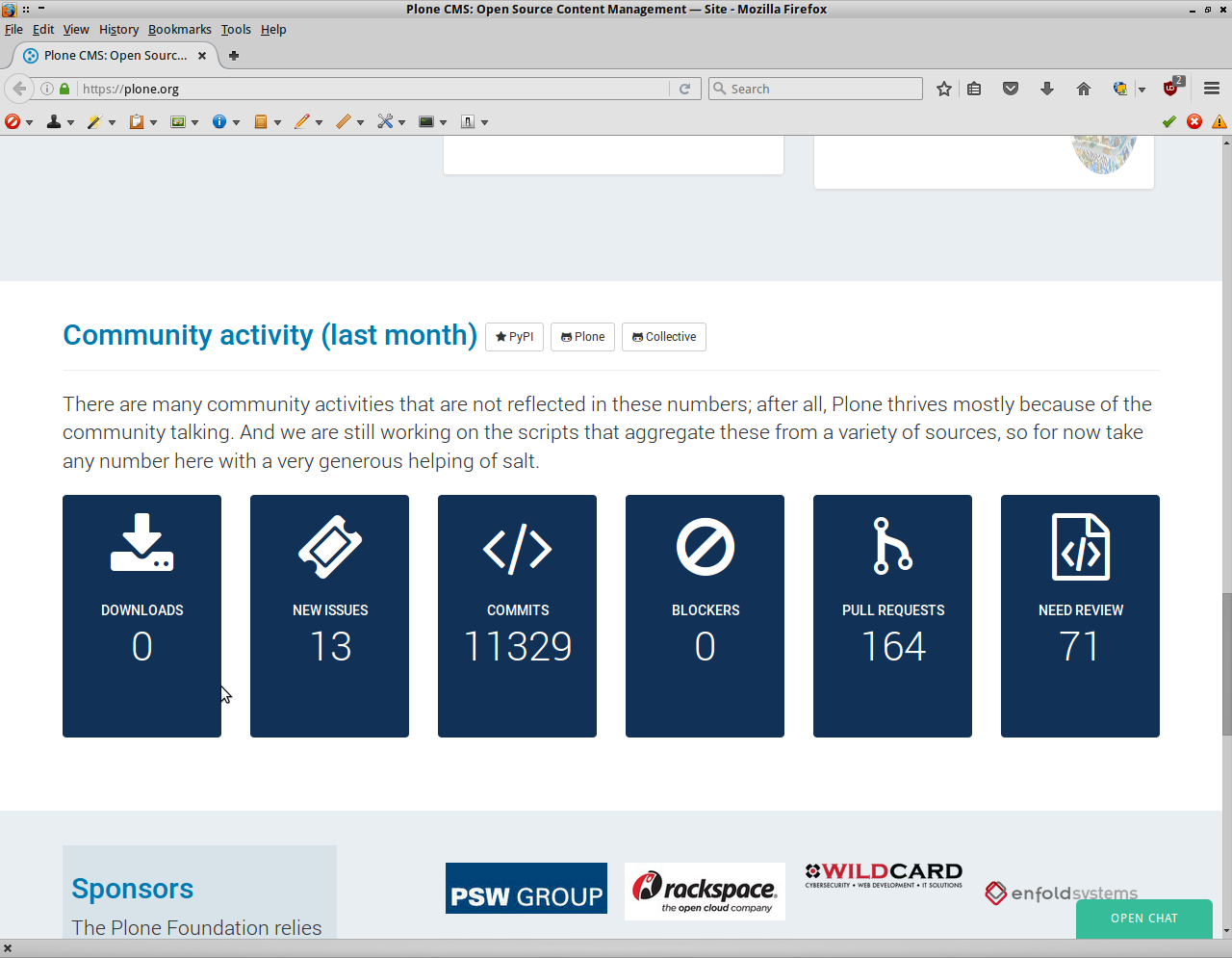The width and height of the screenshot is (1232, 958).
Task: Click the code file icon on Need Review card
Action: click(1081, 546)
